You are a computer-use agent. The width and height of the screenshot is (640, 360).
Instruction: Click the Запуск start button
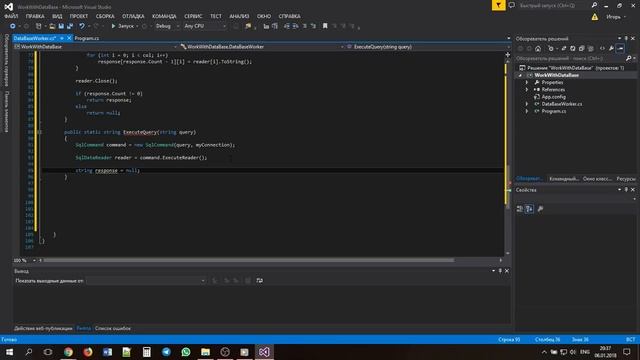122,26
